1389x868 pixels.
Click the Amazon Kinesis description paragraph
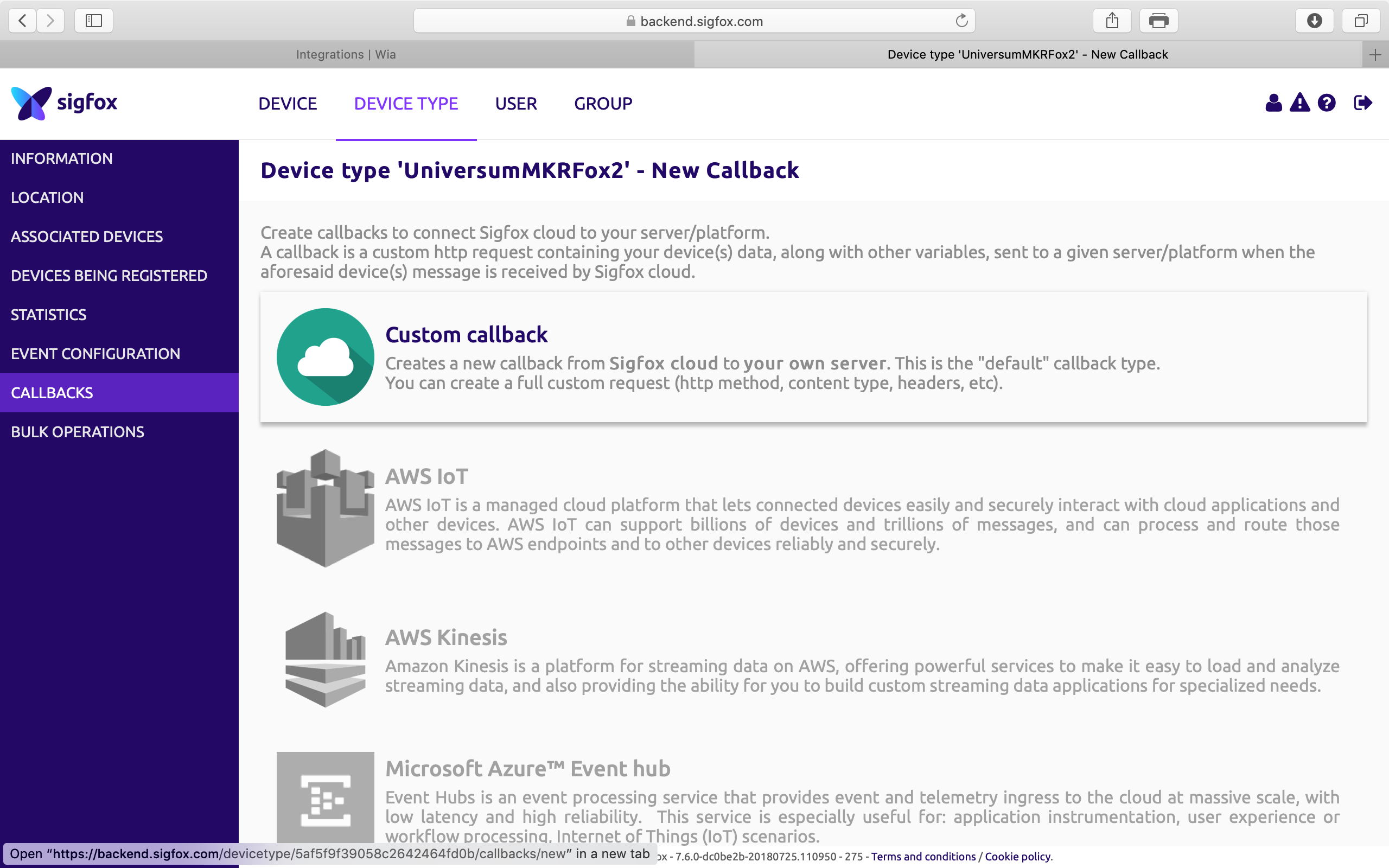tap(862, 676)
